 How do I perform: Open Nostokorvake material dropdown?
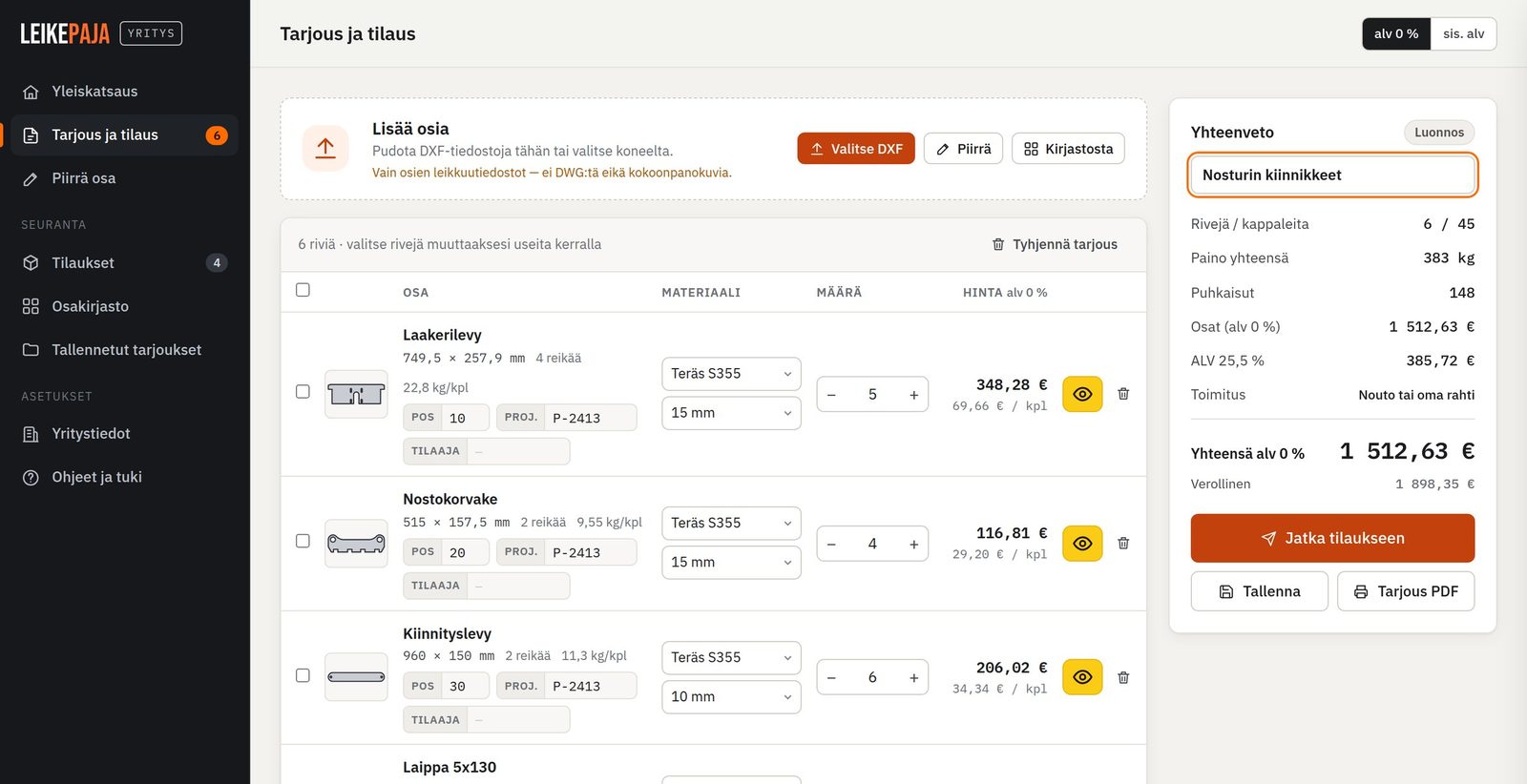731,524
